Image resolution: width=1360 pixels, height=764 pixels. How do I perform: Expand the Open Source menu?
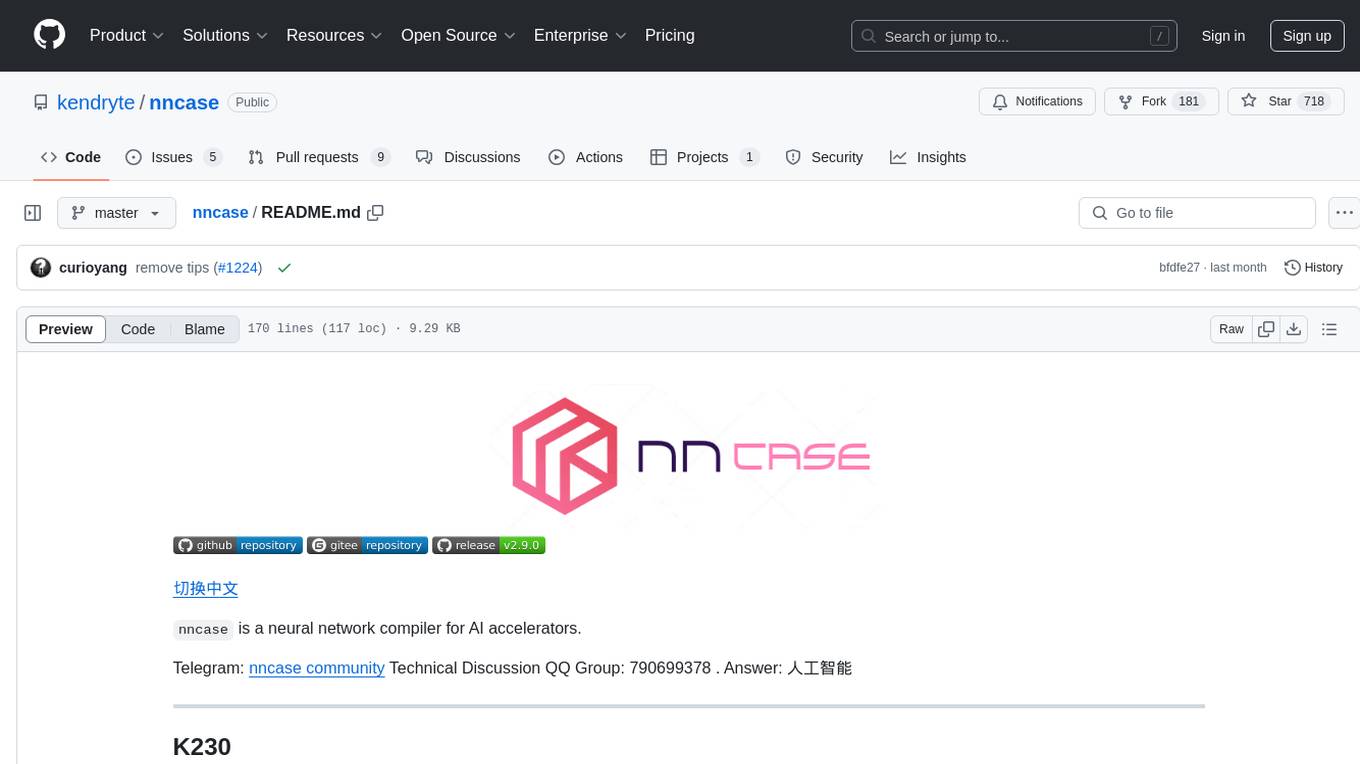[x=458, y=35]
